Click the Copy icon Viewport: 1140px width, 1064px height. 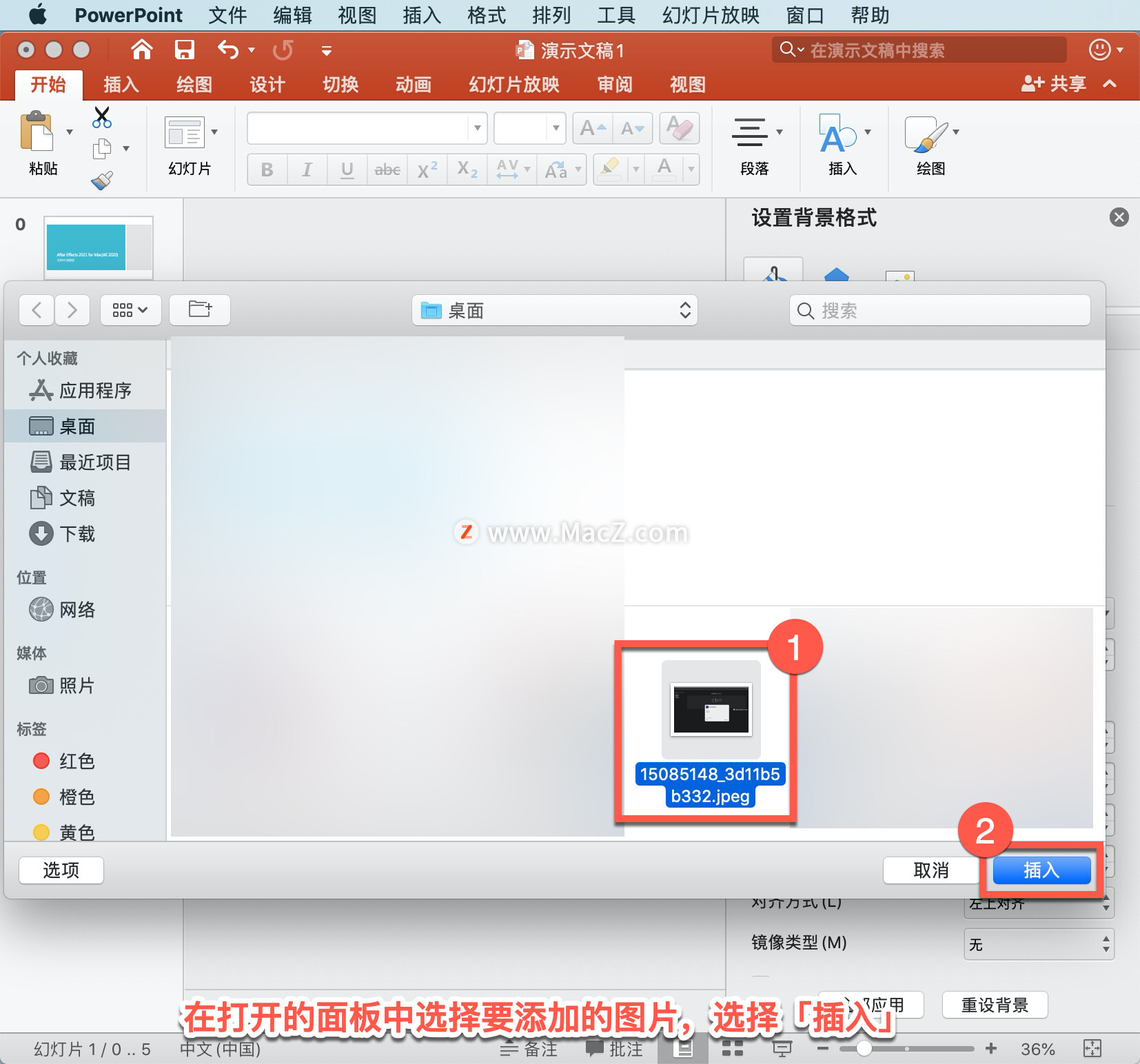click(x=102, y=148)
